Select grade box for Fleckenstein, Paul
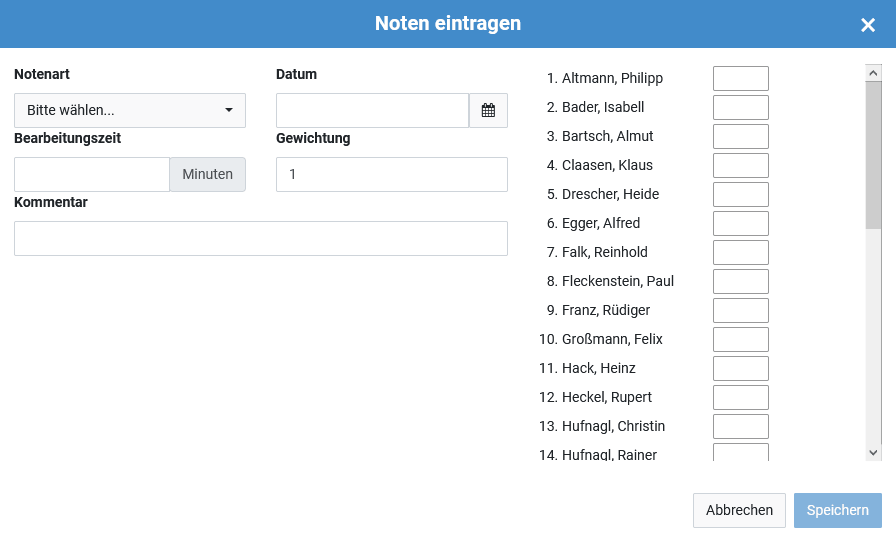The height and width of the screenshot is (539, 896). (x=741, y=281)
